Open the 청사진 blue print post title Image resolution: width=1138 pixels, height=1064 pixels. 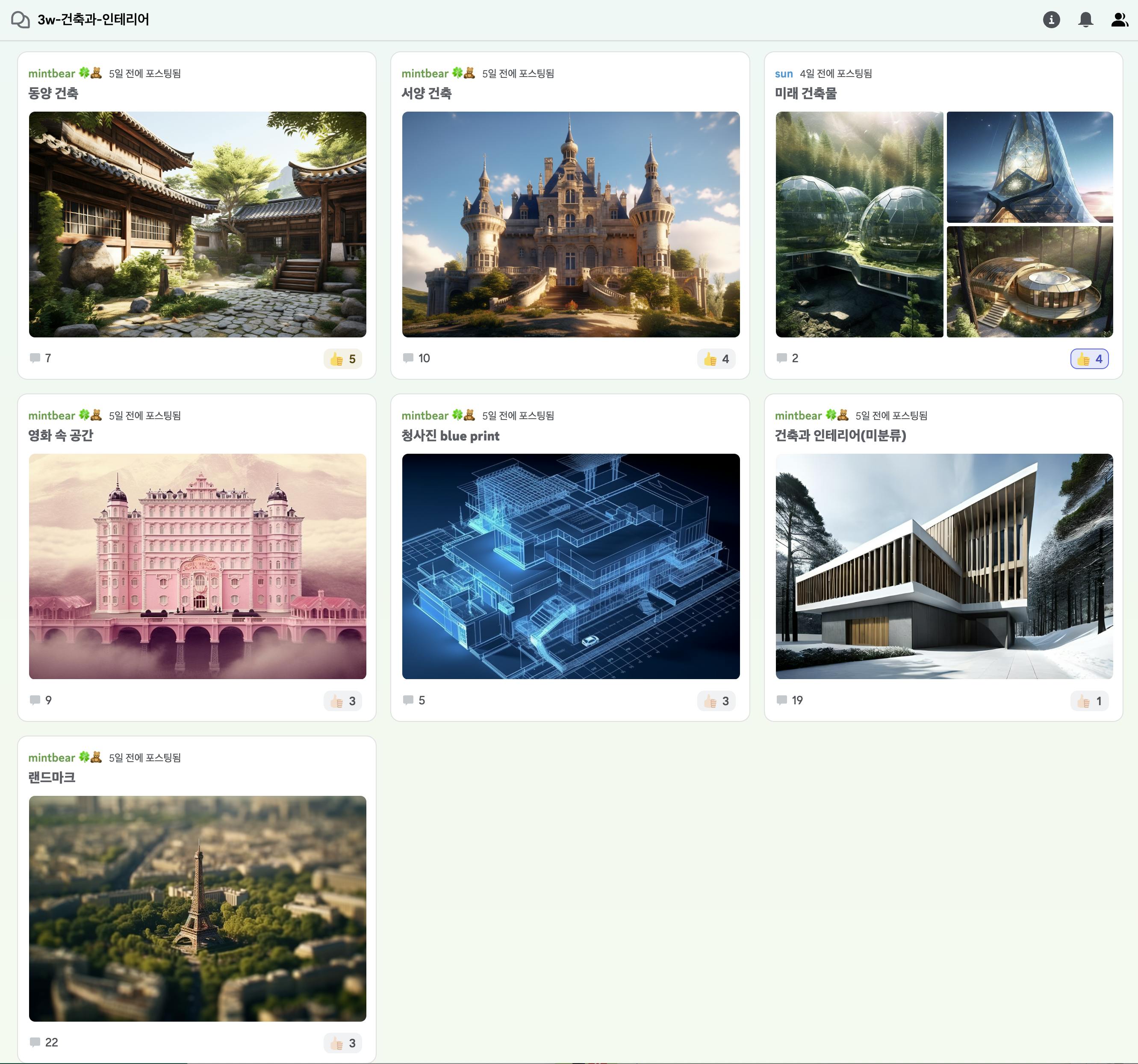click(450, 435)
